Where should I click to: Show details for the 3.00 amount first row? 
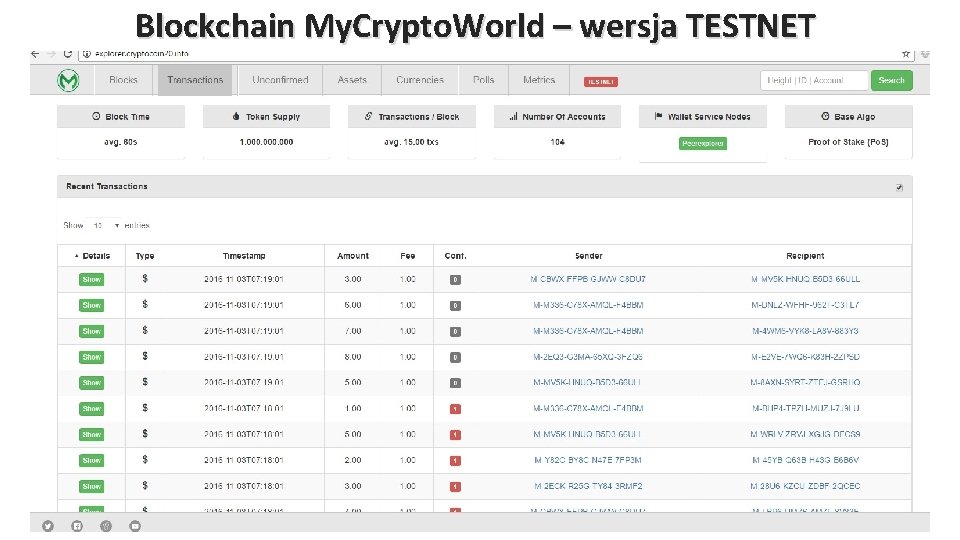[92, 280]
